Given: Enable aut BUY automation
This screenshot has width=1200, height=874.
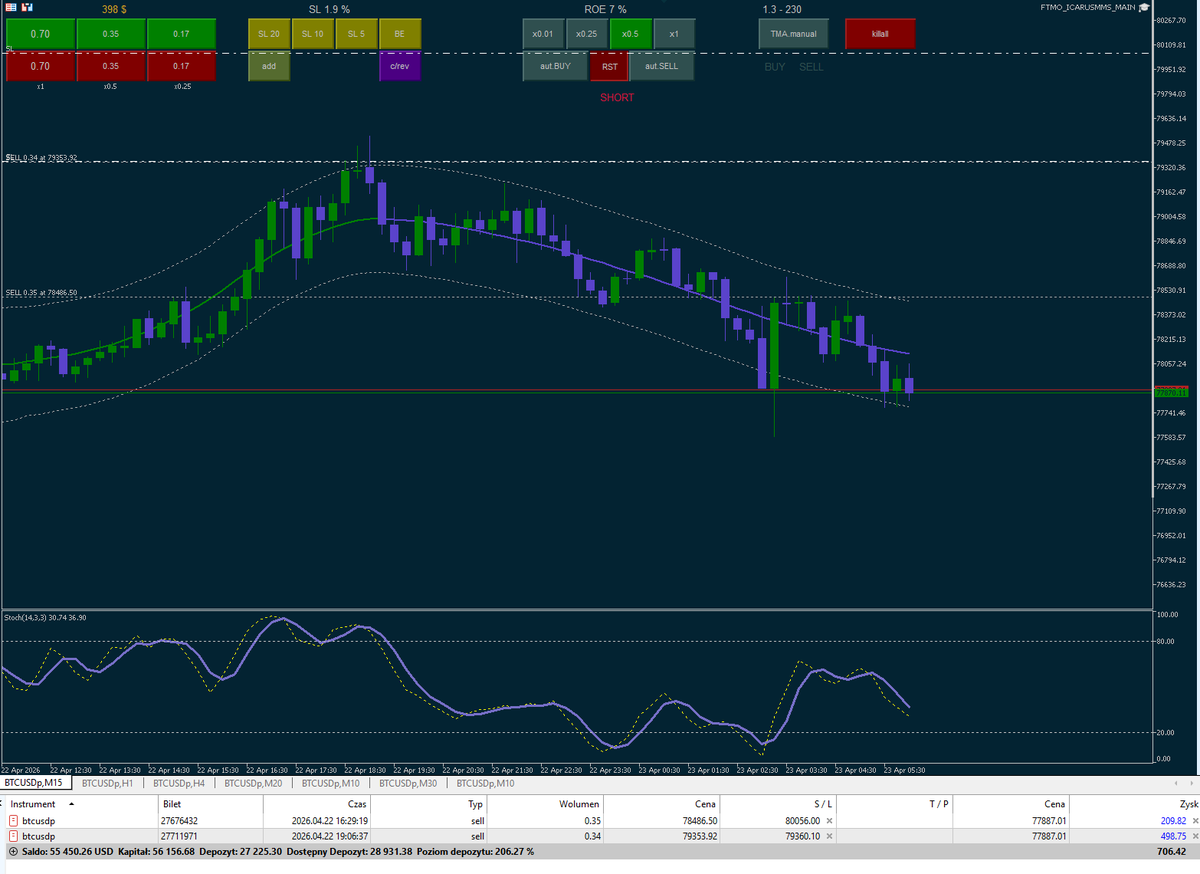Looking at the screenshot, I should [554, 66].
